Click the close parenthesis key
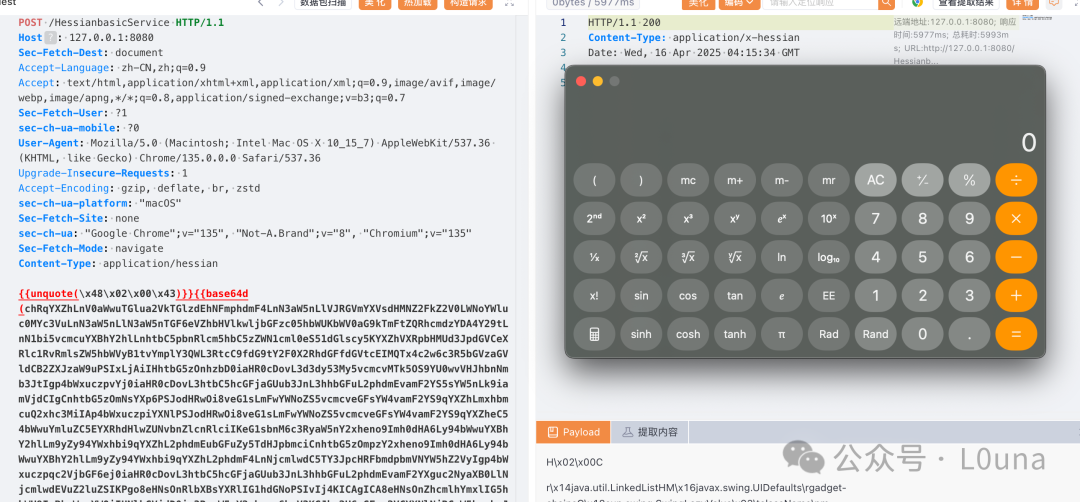 (641, 180)
